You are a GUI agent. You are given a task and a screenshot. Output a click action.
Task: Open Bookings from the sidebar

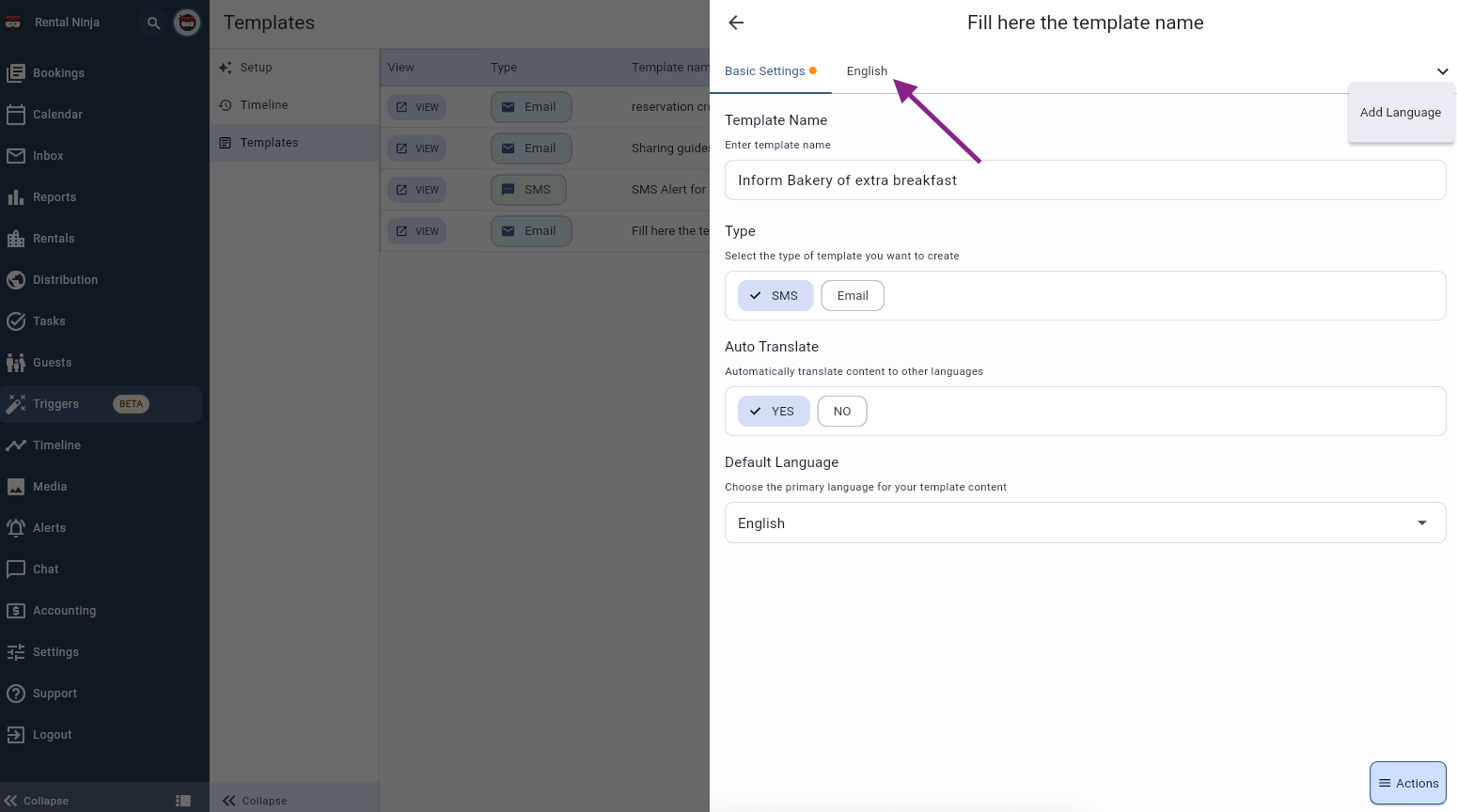[x=58, y=73]
